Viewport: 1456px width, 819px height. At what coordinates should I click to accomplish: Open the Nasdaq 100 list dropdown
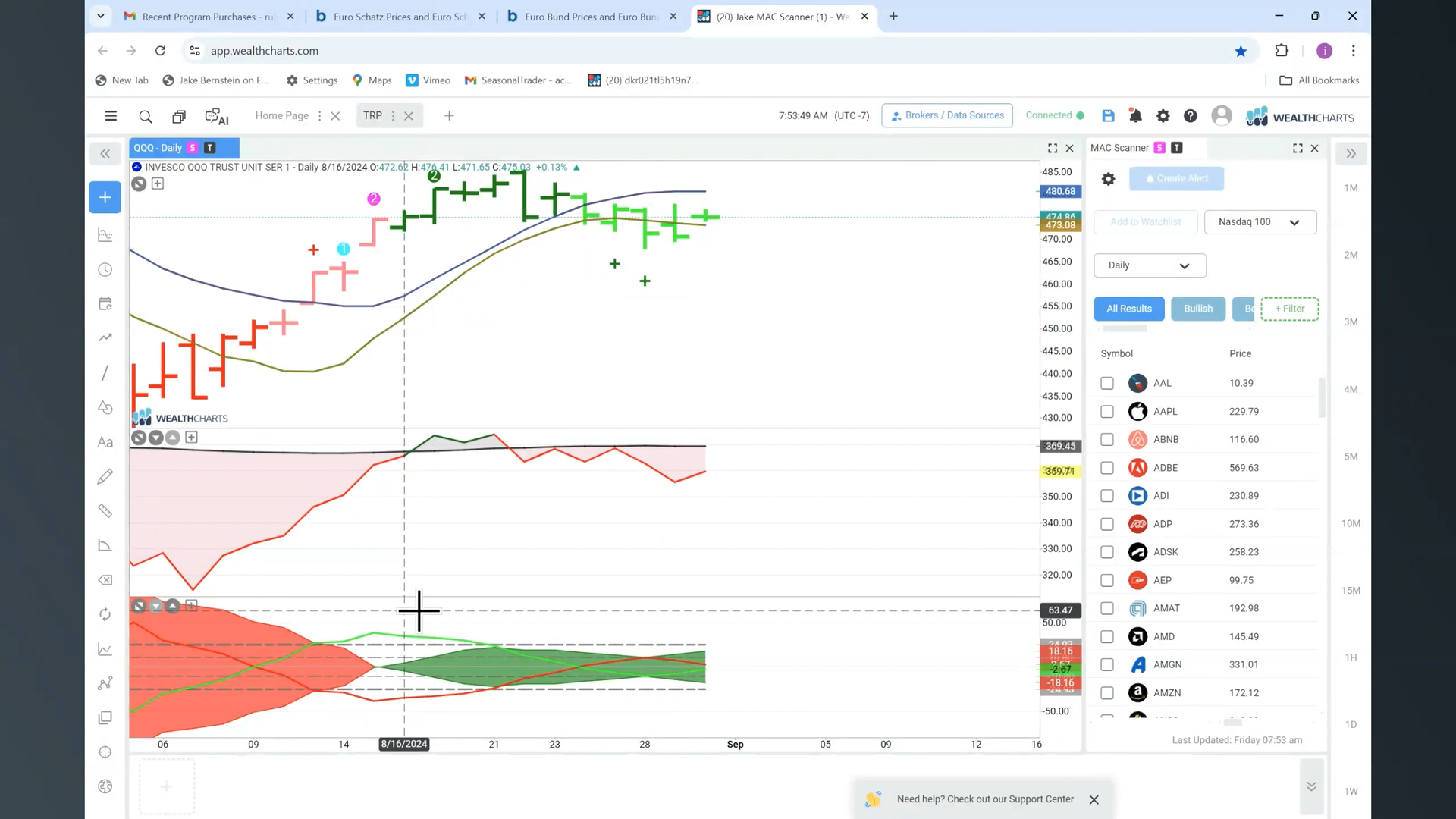click(x=1260, y=222)
